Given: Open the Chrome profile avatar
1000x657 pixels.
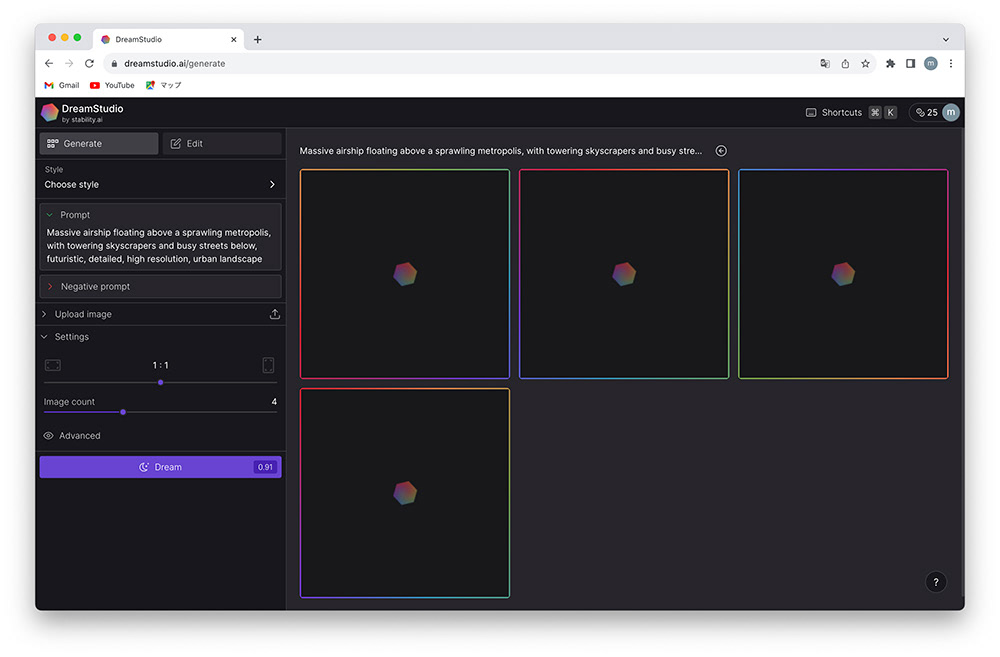Looking at the screenshot, I should coord(930,63).
